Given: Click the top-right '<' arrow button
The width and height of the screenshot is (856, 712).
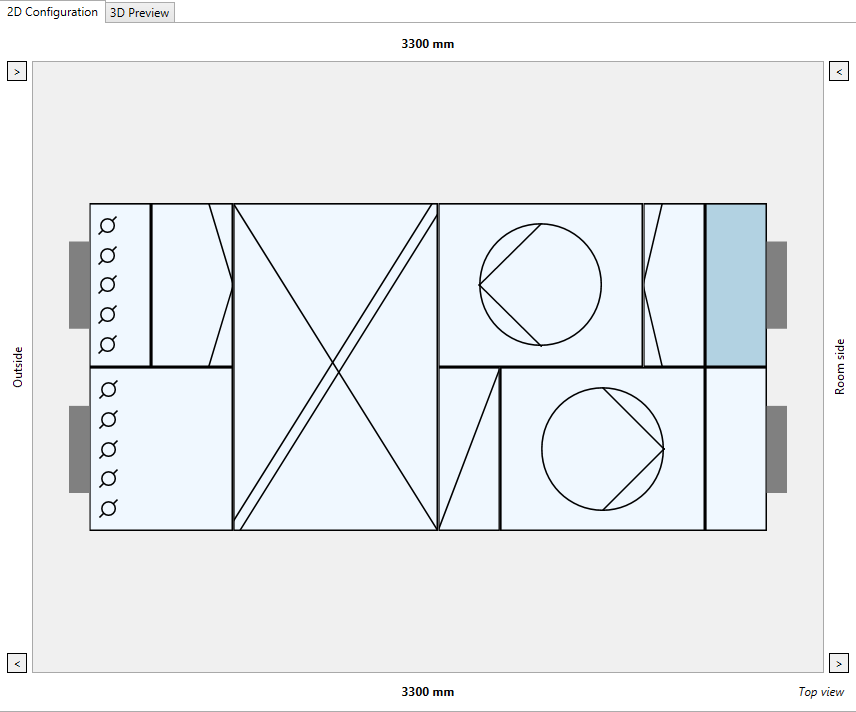Looking at the screenshot, I should [x=839, y=71].
